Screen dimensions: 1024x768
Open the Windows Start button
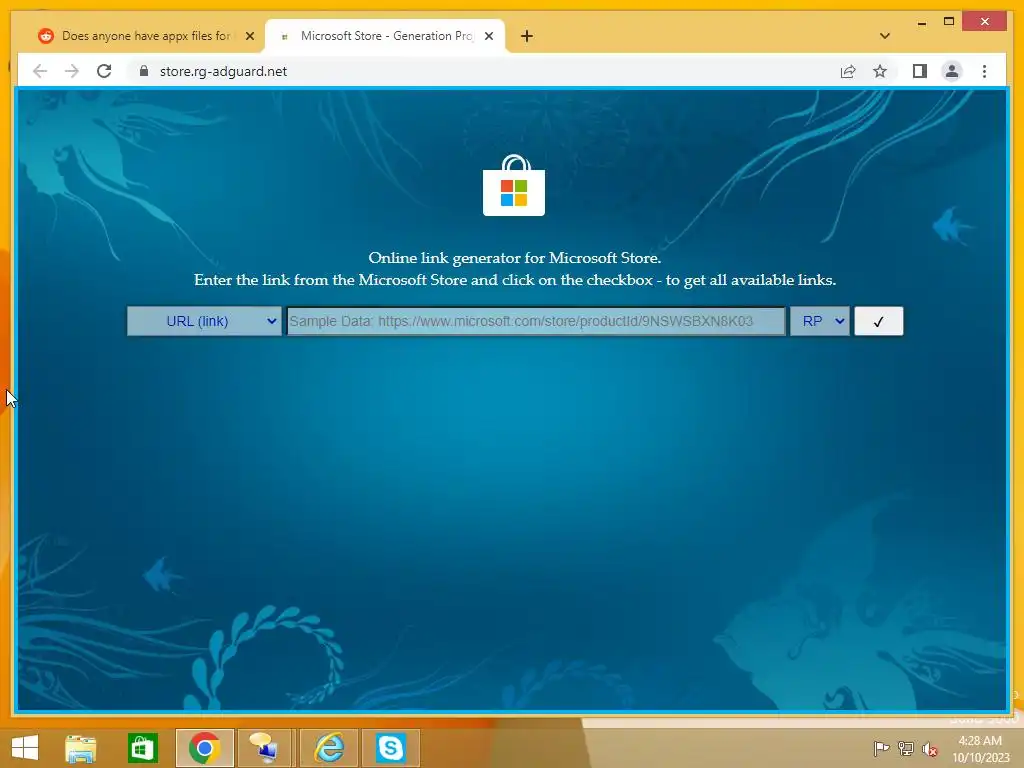(25, 748)
